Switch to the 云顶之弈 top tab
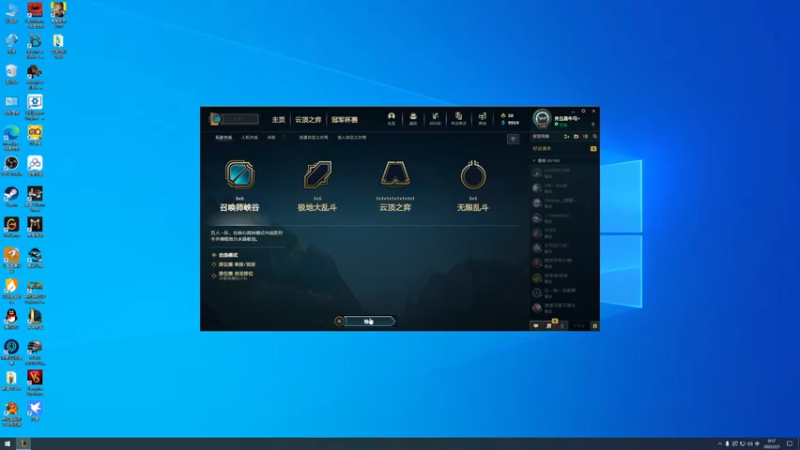The image size is (800, 450). click(x=308, y=119)
